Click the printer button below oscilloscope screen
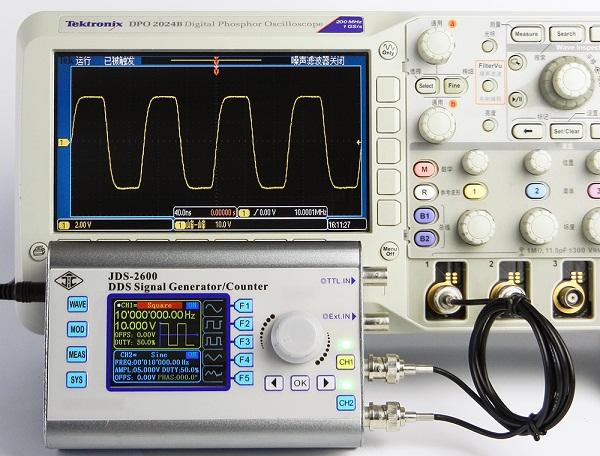 point(38,251)
